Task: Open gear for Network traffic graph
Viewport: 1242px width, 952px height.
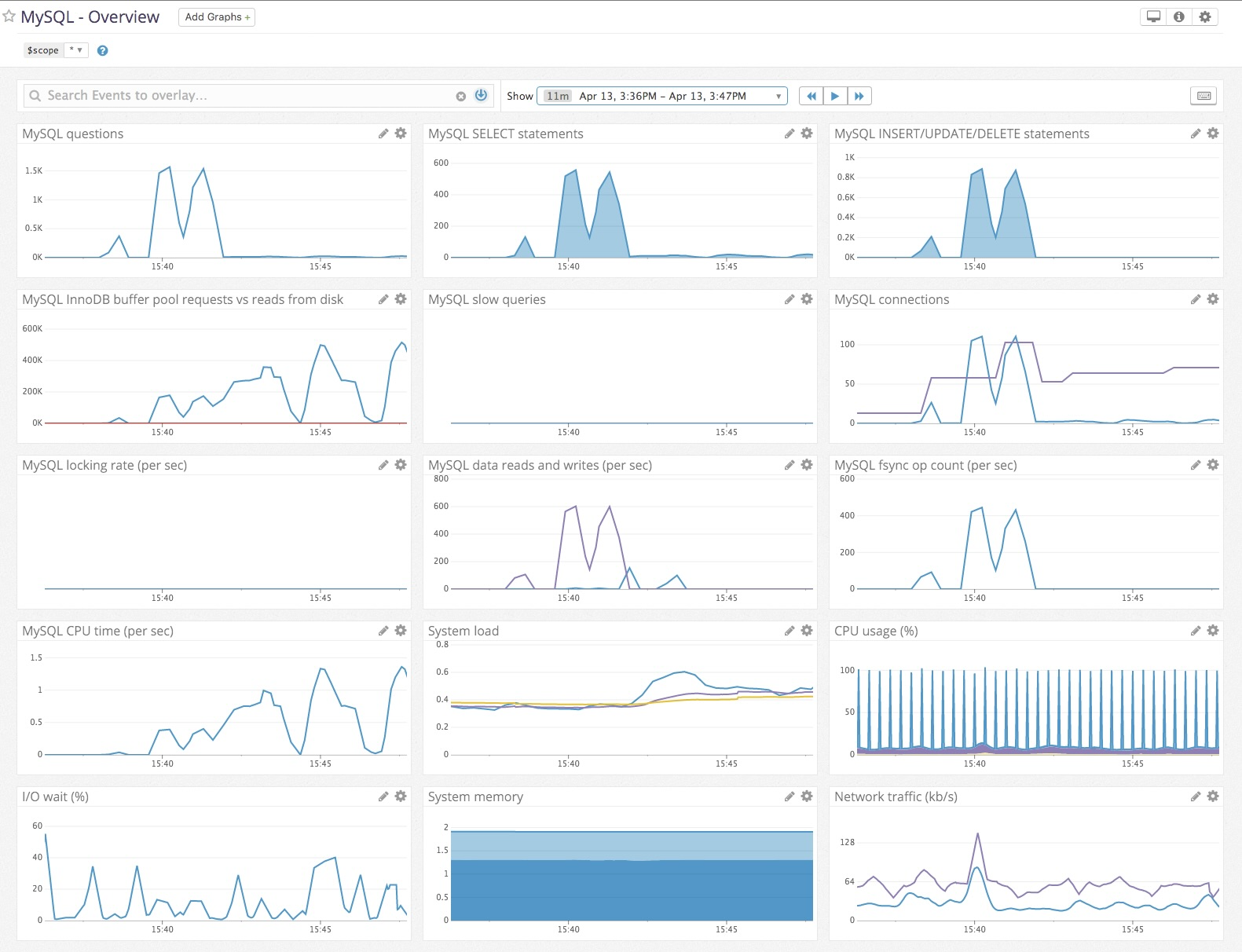Action: point(1213,796)
